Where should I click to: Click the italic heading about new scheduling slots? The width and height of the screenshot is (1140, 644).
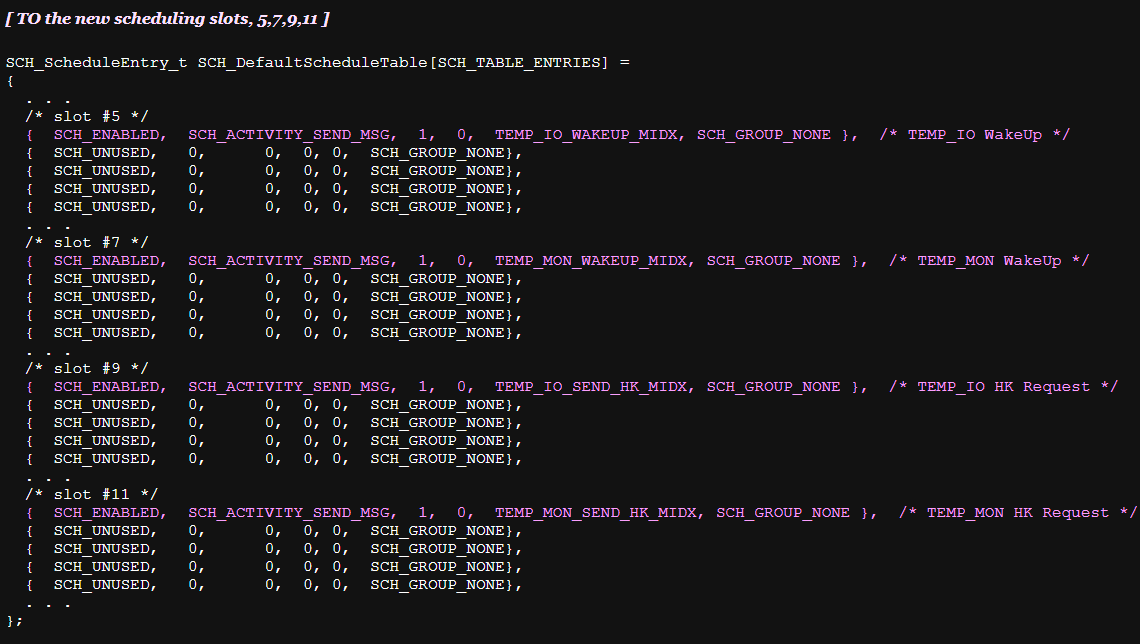pos(167,20)
